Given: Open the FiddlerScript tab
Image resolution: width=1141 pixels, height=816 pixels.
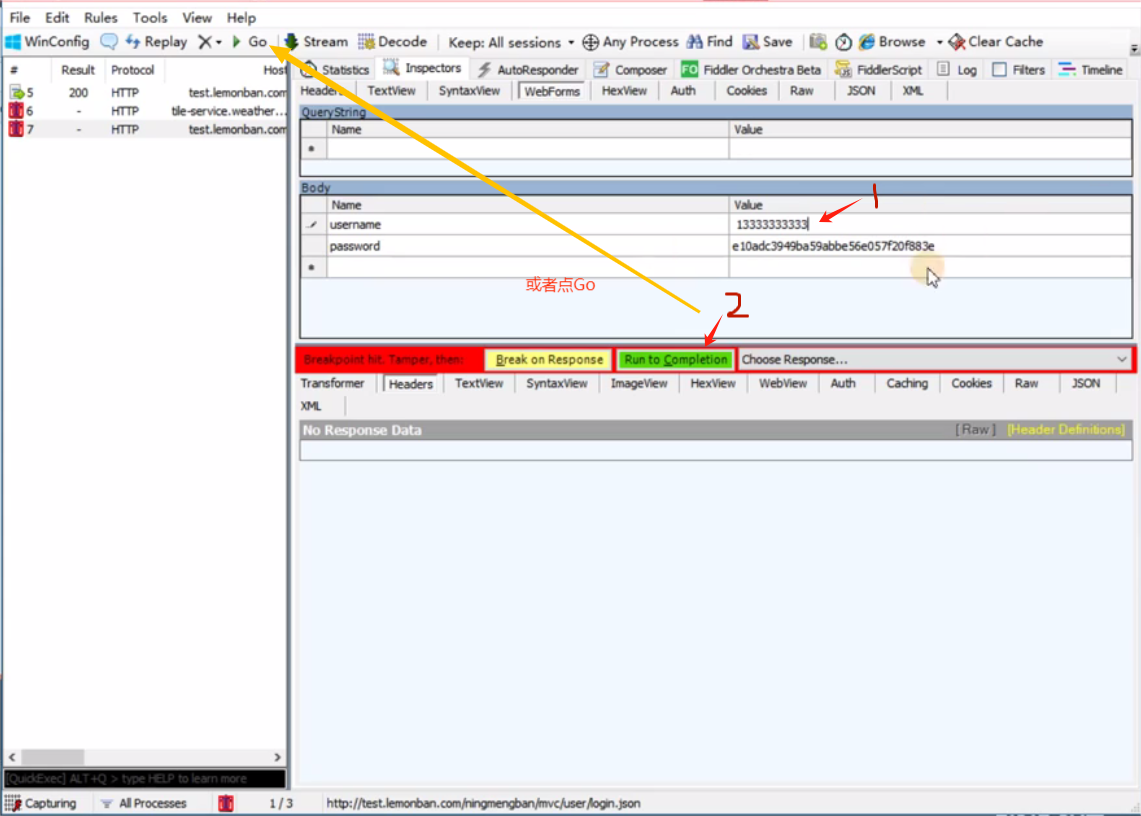Looking at the screenshot, I should pos(879,69).
